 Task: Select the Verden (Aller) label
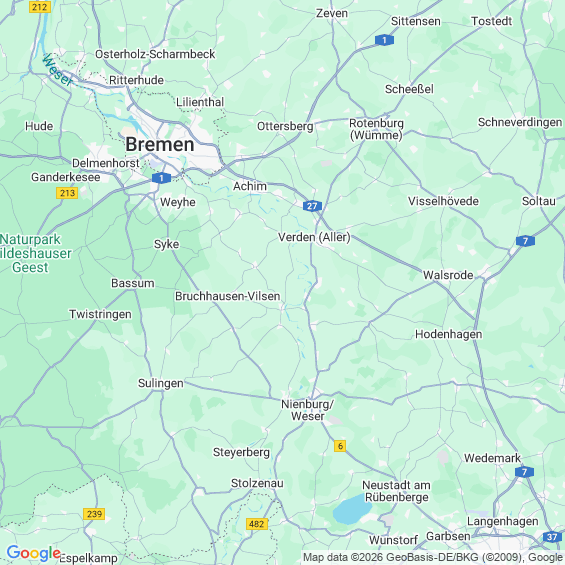pyautogui.click(x=314, y=237)
